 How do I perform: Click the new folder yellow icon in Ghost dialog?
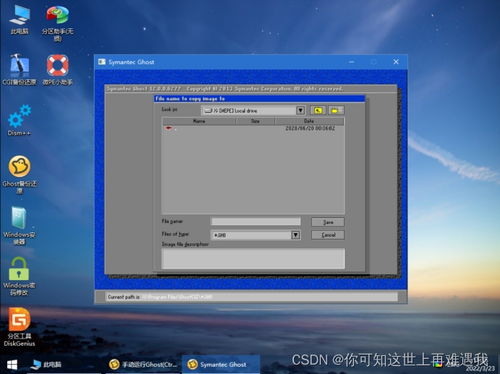point(336,110)
